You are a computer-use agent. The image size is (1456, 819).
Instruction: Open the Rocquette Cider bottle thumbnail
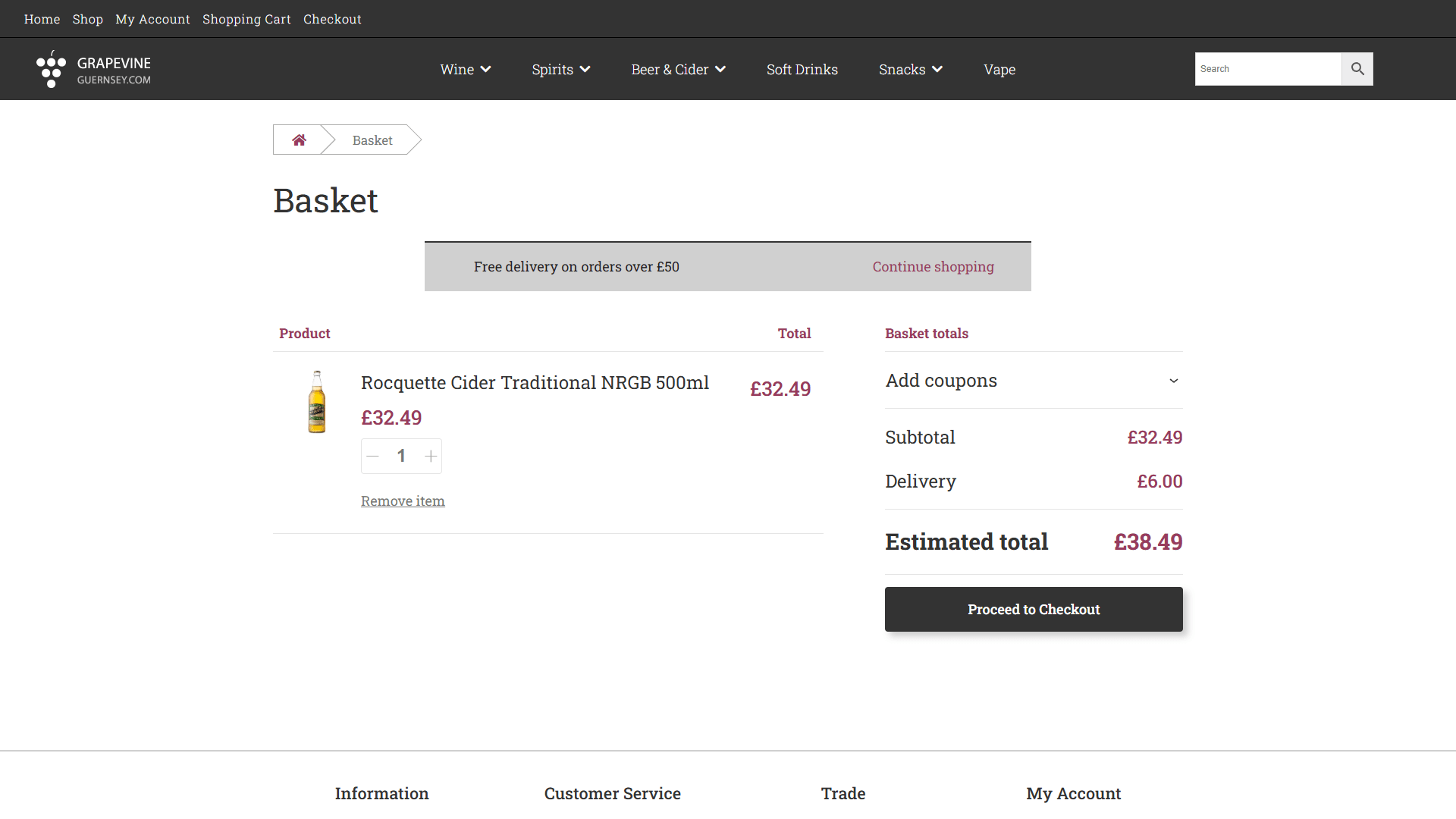click(317, 402)
